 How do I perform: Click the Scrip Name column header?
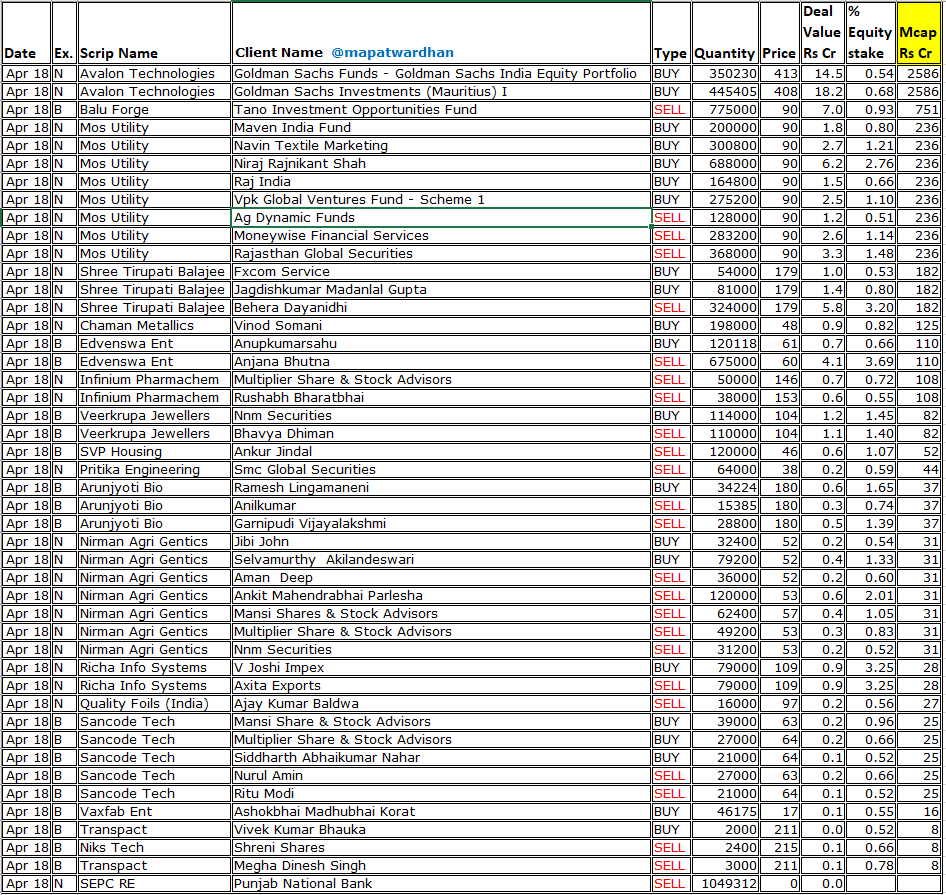[x=154, y=33]
